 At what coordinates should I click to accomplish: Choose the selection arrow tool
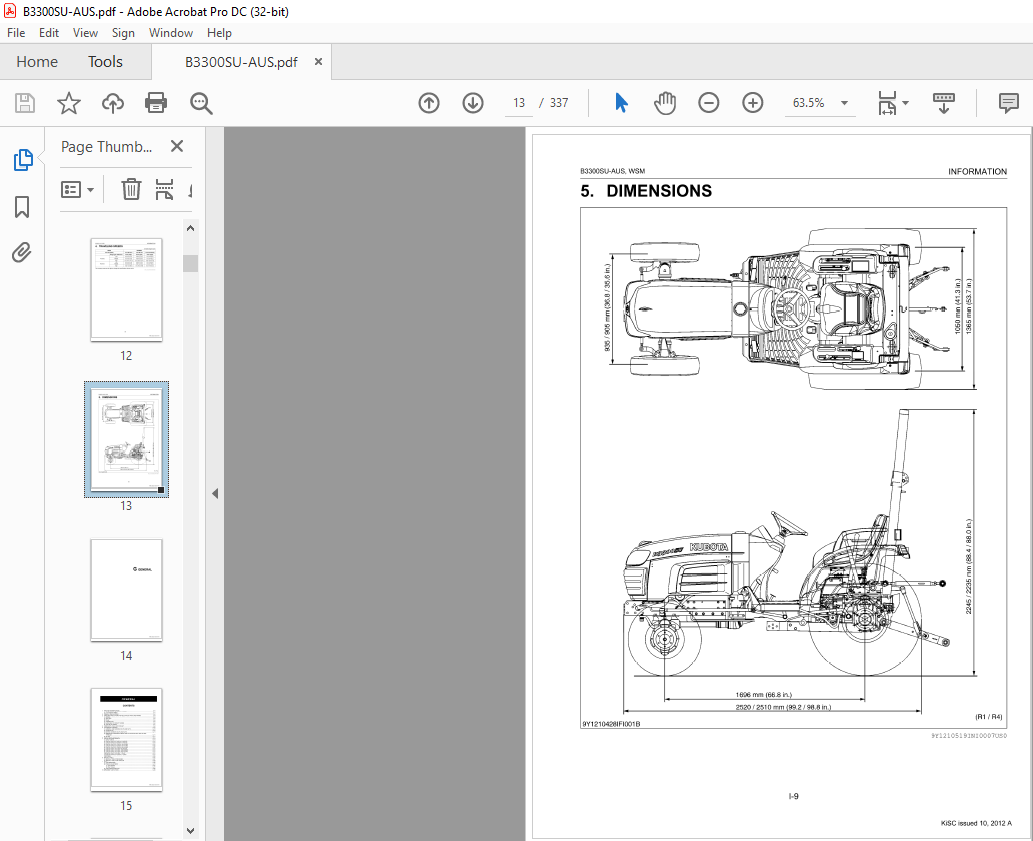pos(621,103)
